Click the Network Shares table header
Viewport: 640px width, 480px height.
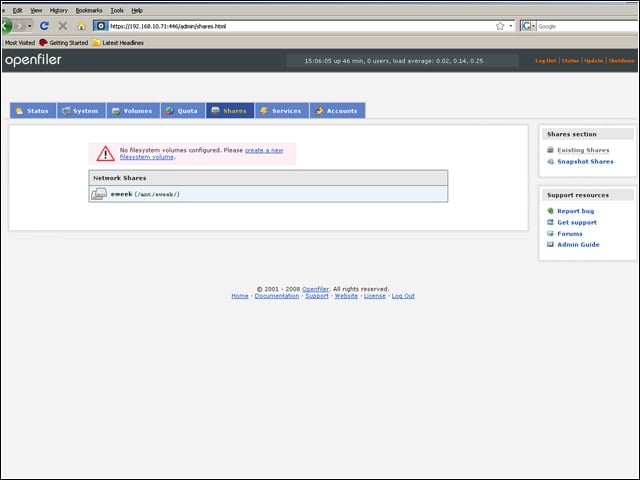pos(268,178)
